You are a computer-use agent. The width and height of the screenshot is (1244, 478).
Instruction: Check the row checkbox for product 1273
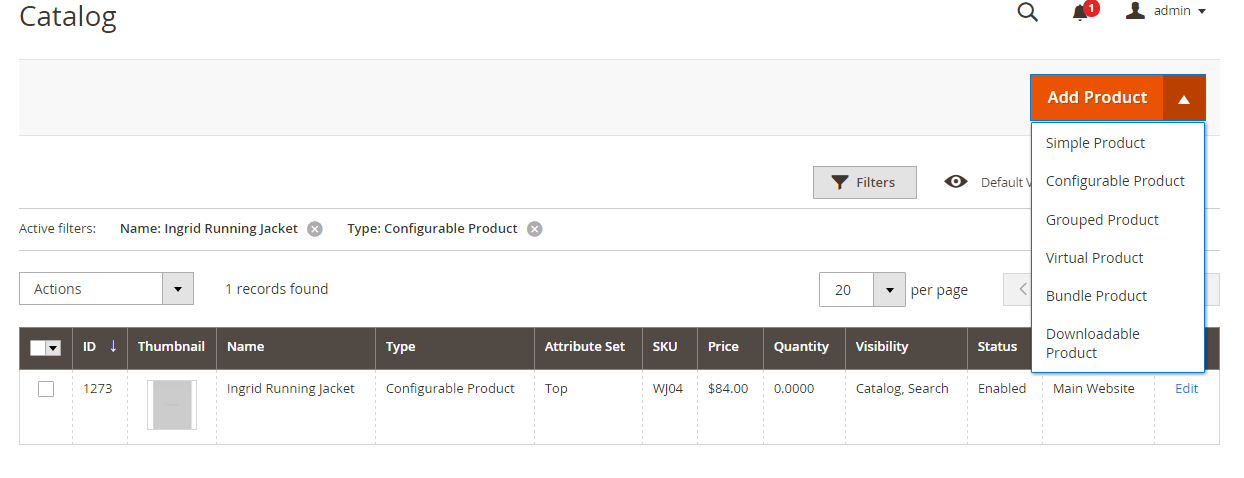click(x=46, y=389)
